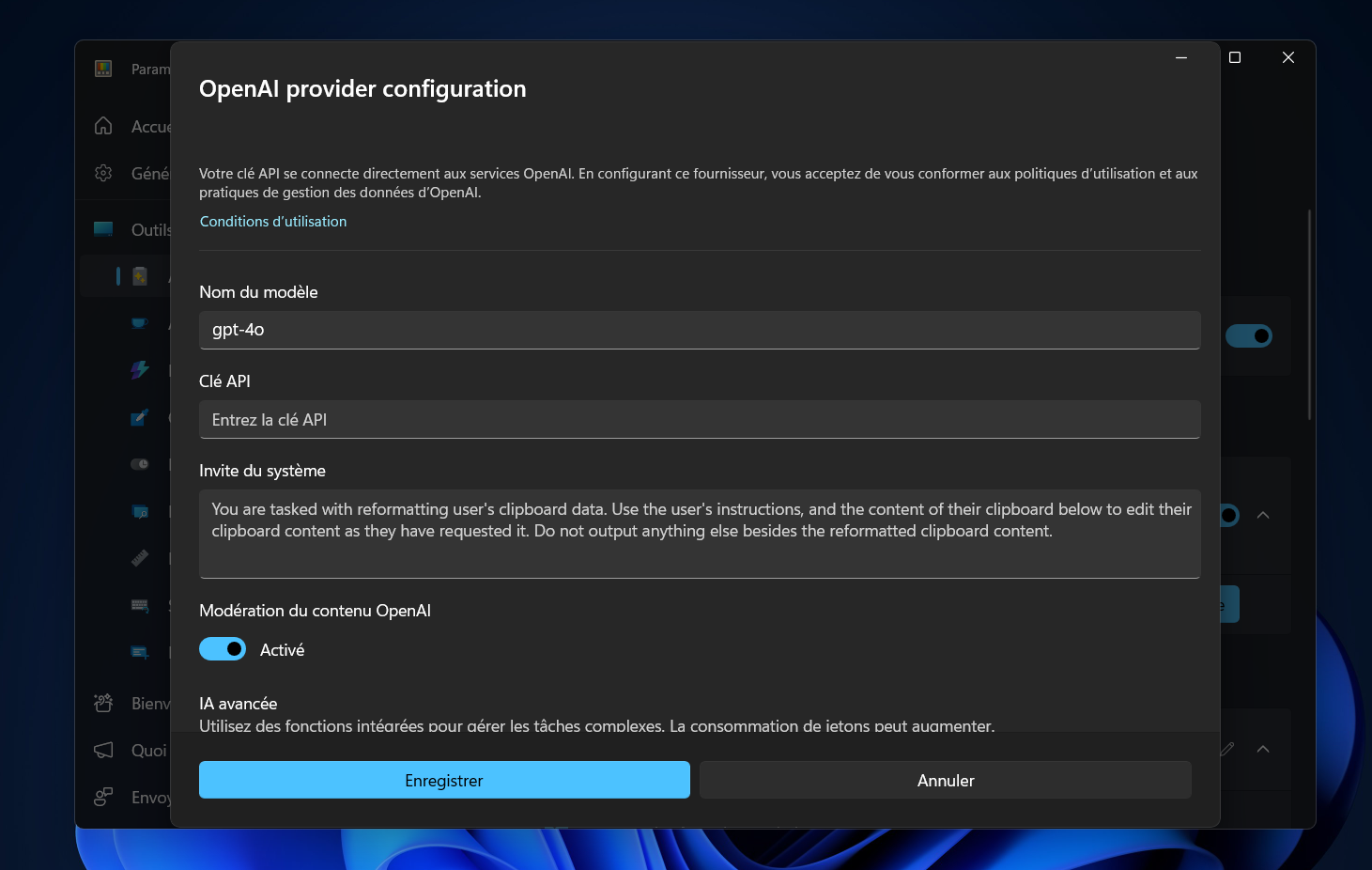Screen dimensions: 1372x870
Task: Open the Conditions d'utilisation link
Action: [x=273, y=222]
